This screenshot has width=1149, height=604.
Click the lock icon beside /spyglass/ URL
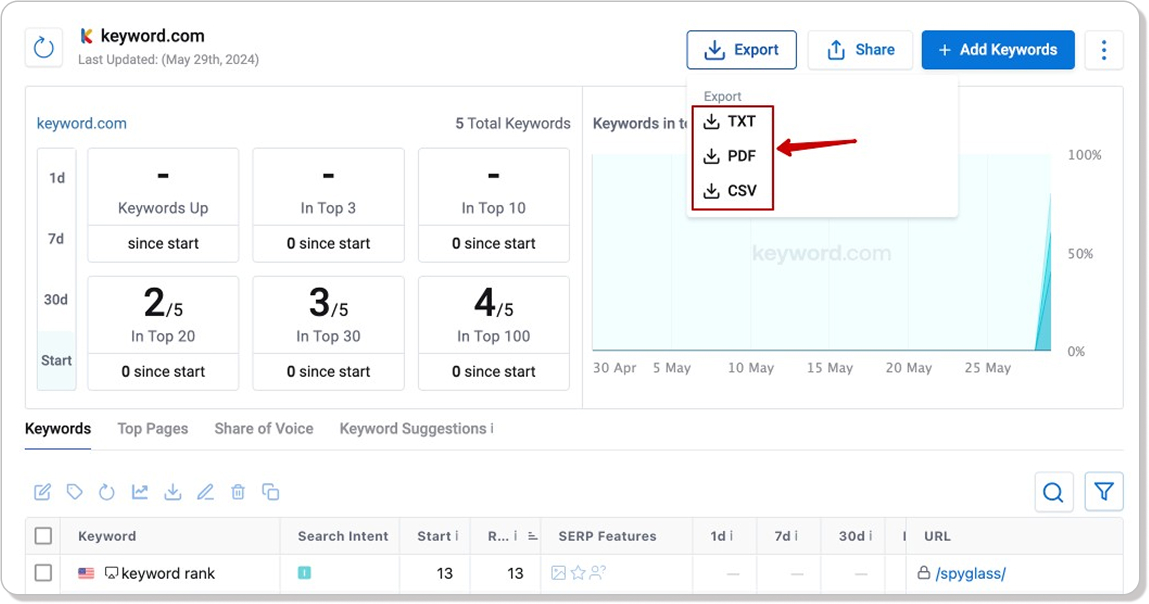(x=924, y=572)
